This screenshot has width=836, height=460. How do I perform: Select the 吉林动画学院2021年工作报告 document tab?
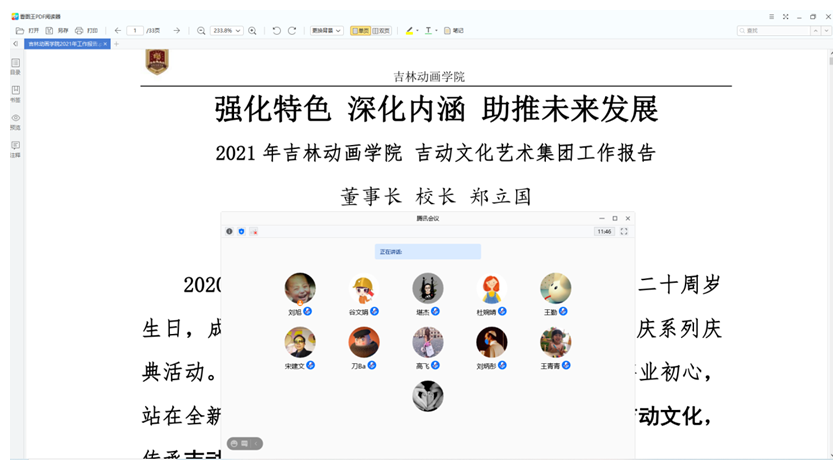pos(63,44)
